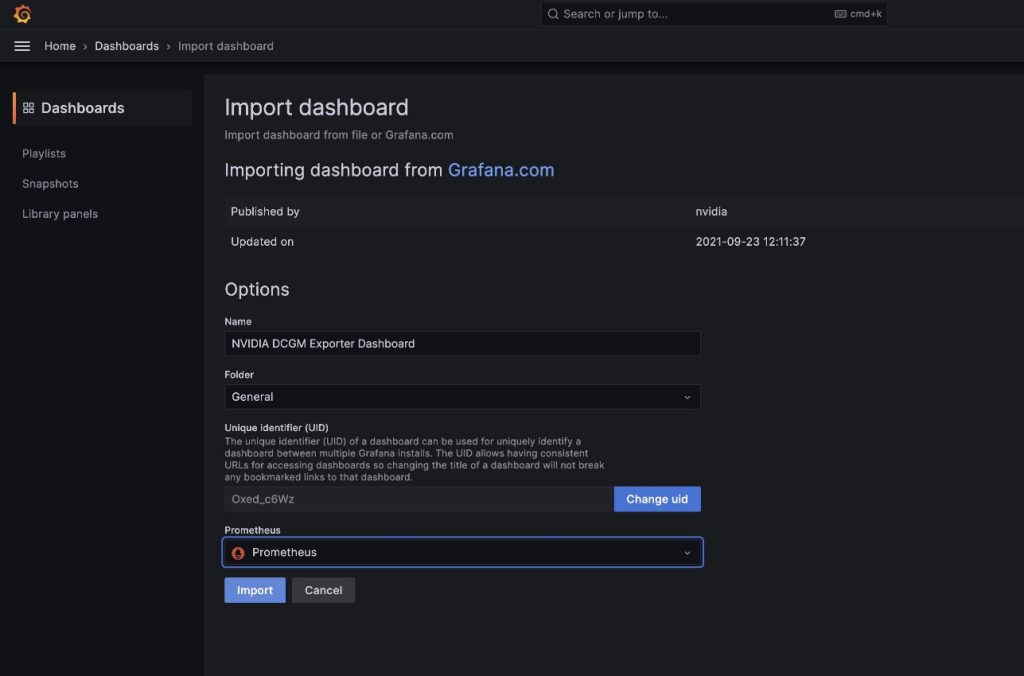Click the Options heading
Viewport: 1024px width, 676px height.
pyautogui.click(x=257, y=289)
